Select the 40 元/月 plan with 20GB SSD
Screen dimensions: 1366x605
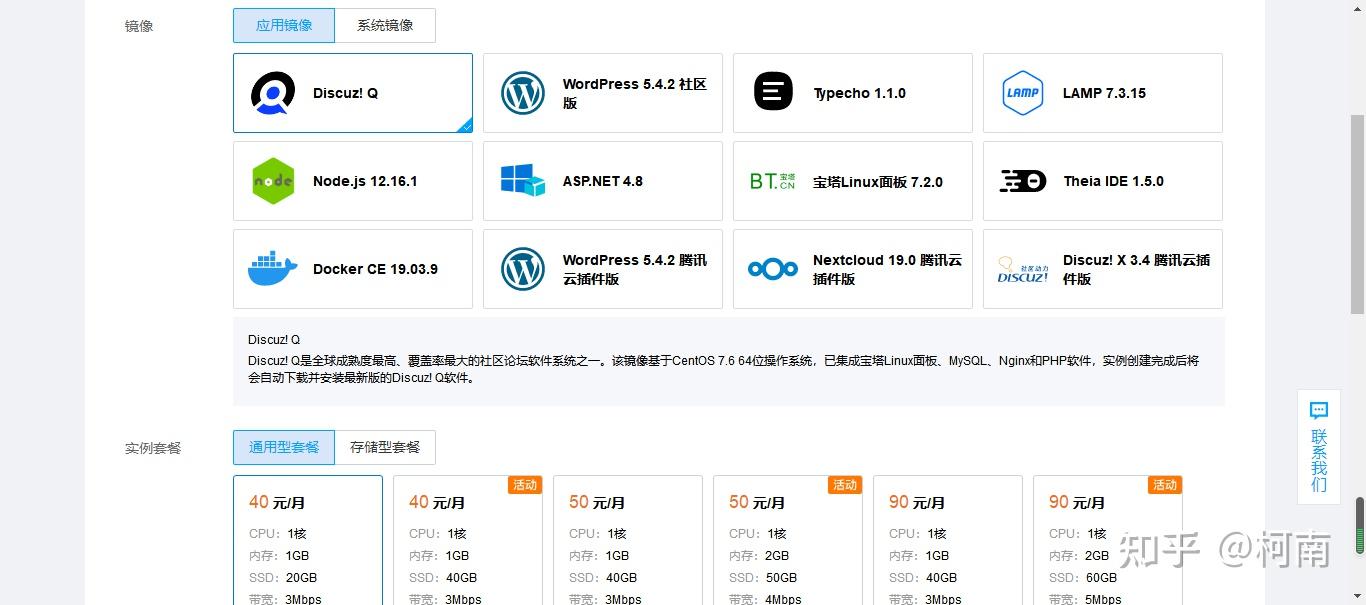click(x=308, y=540)
